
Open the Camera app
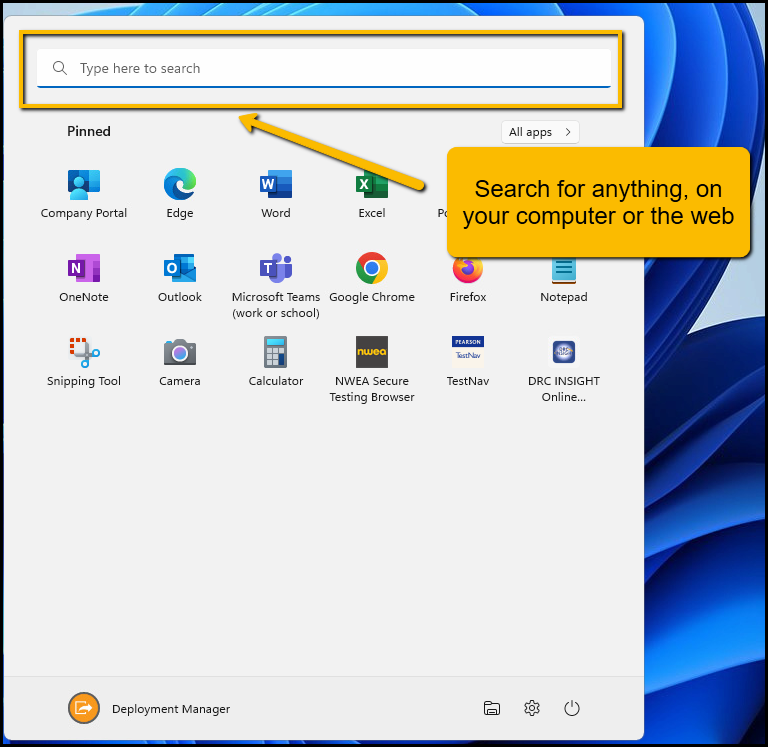coord(180,362)
